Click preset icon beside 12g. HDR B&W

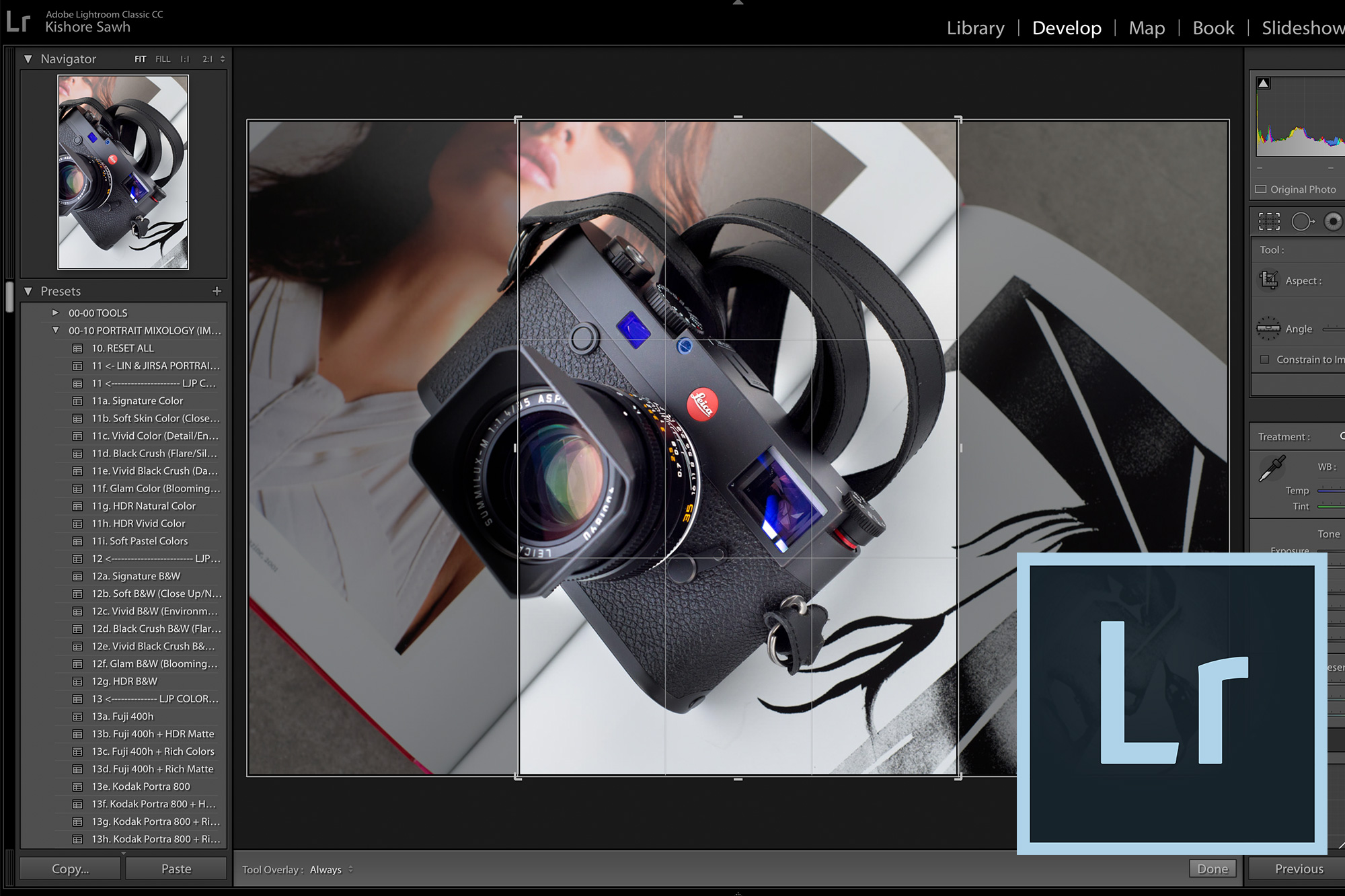click(x=77, y=682)
